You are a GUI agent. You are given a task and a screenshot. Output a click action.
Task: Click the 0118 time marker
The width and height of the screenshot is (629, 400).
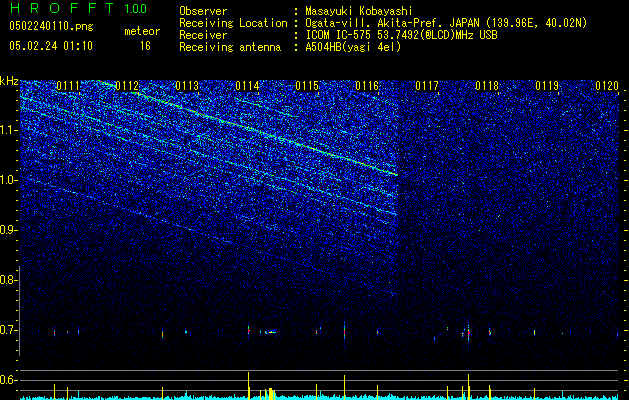487,86
